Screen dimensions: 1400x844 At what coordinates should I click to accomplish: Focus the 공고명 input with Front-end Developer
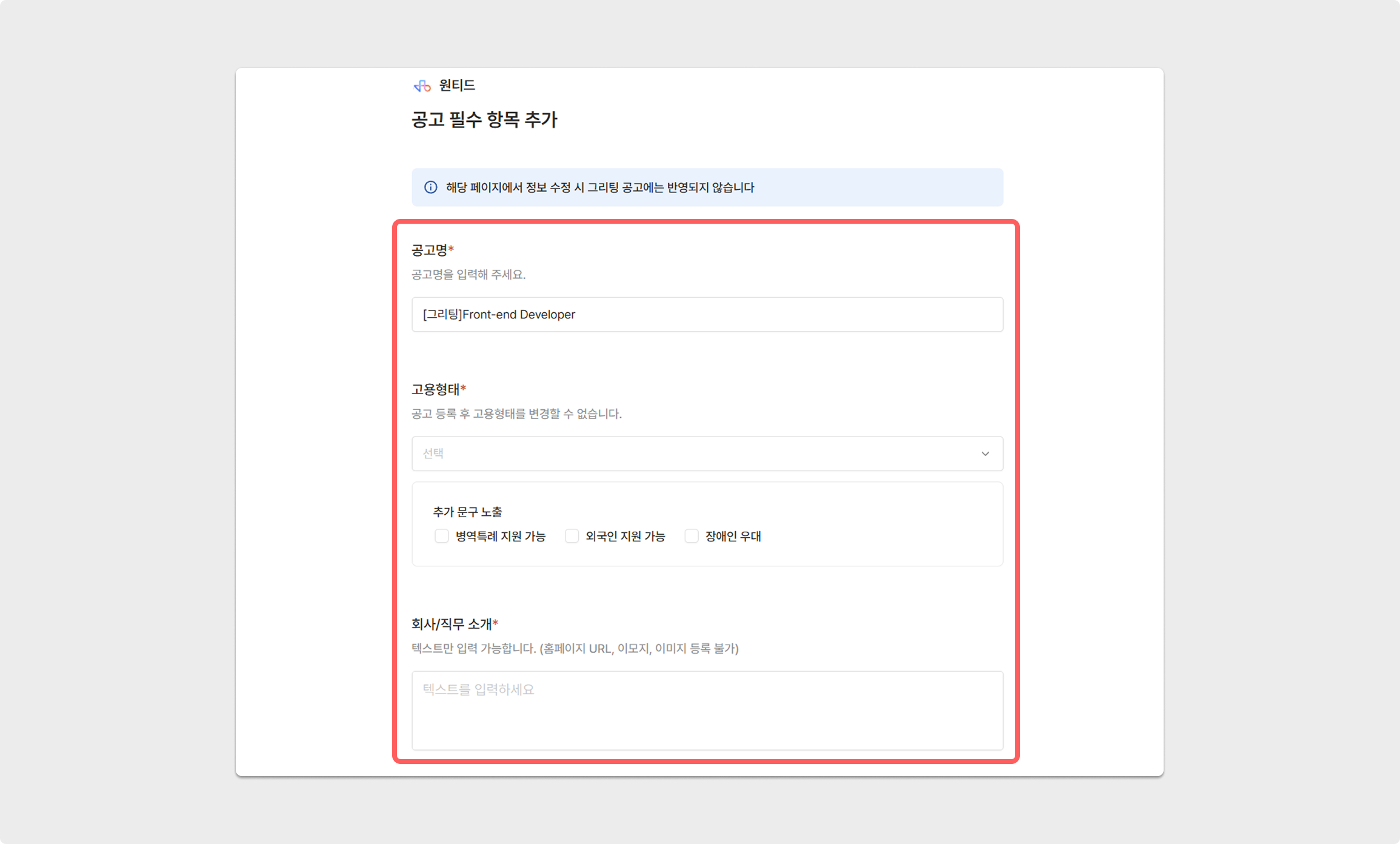pos(707,315)
